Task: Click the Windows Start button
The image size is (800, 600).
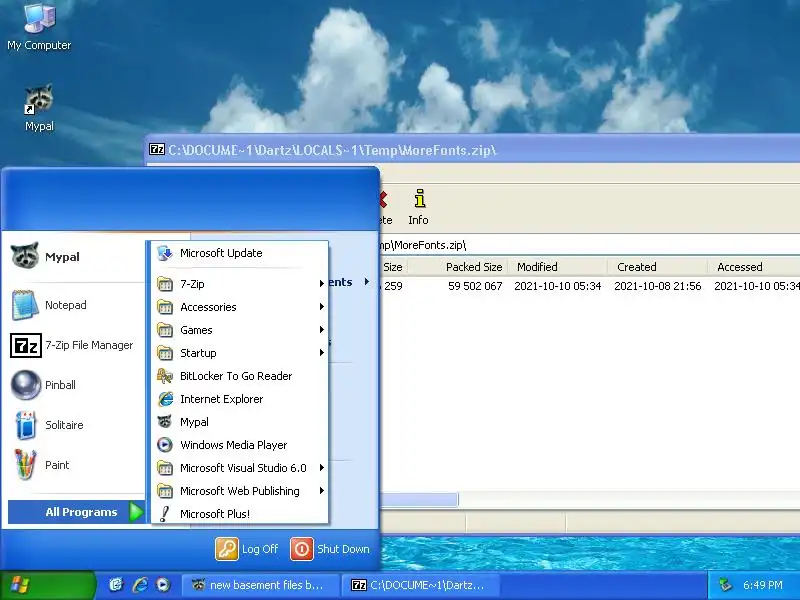Action: point(47,585)
